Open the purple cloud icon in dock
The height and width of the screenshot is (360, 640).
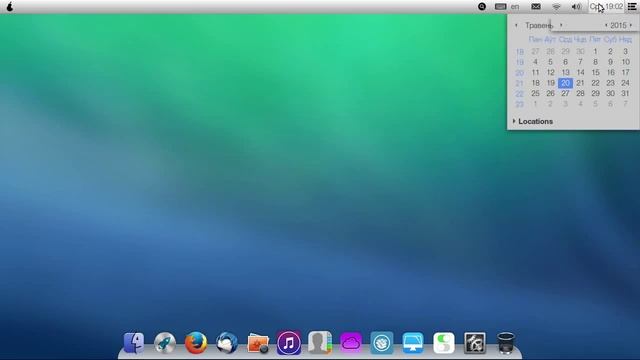[351, 343]
